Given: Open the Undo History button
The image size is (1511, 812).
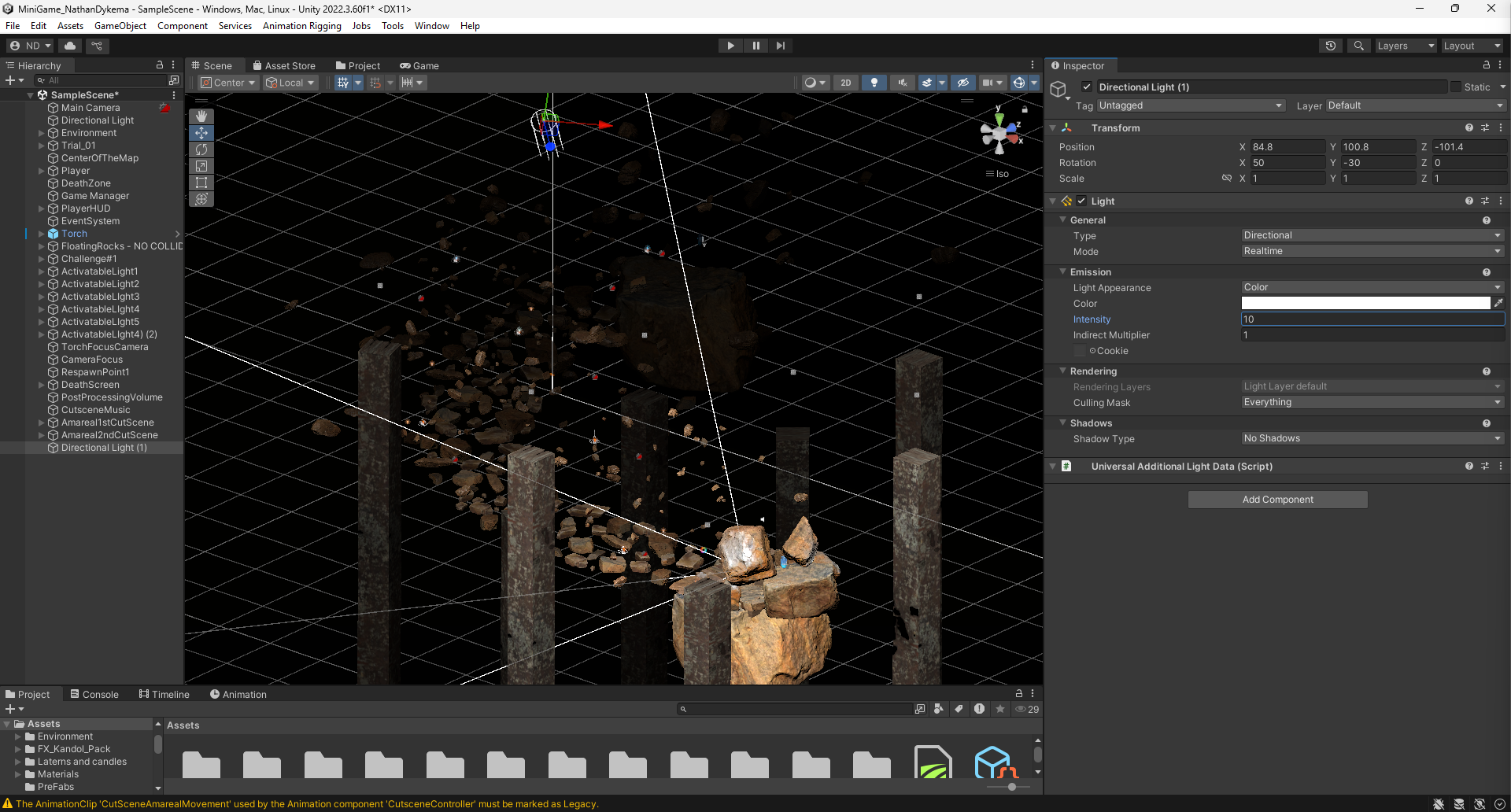Looking at the screenshot, I should coord(1330,46).
